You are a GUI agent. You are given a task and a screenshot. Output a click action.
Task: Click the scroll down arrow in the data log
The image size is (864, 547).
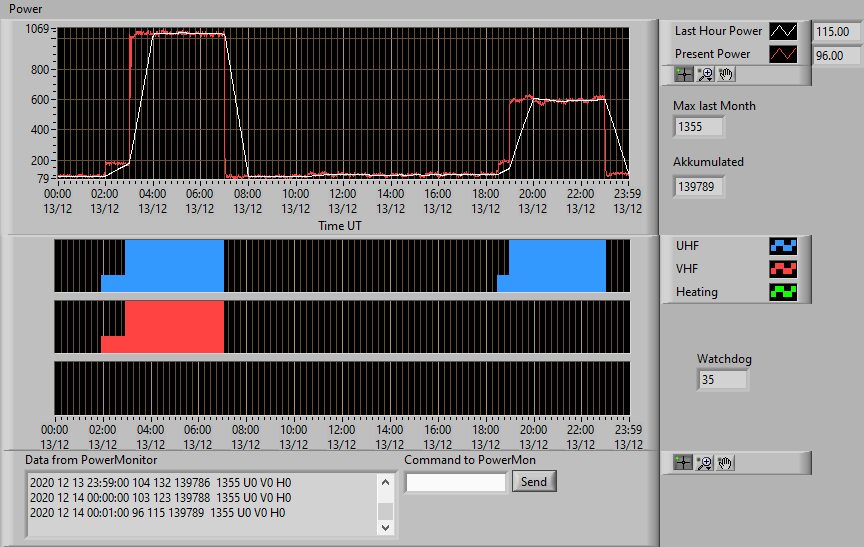(385, 527)
